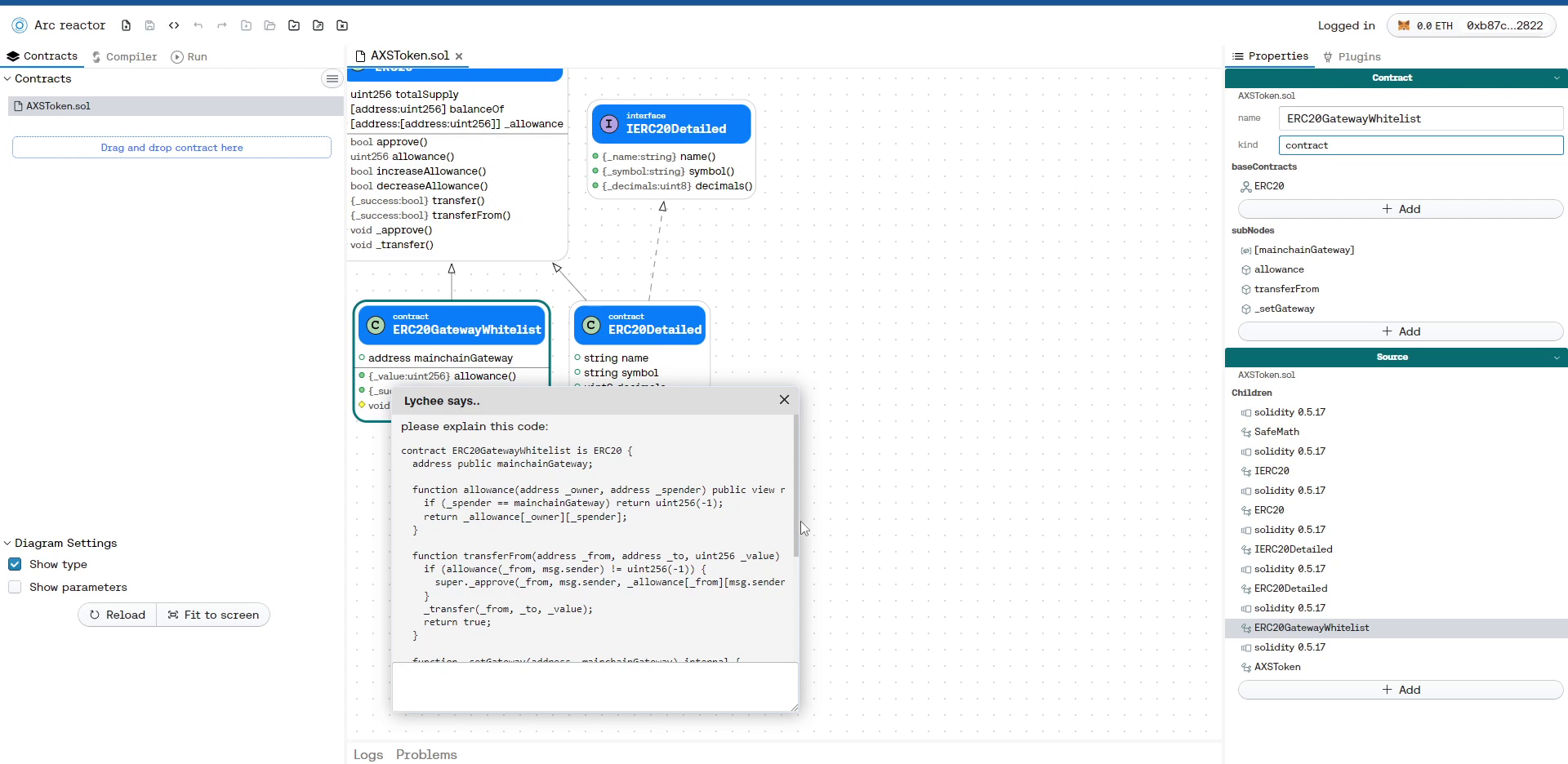Click the contract name input field

[x=1420, y=118]
